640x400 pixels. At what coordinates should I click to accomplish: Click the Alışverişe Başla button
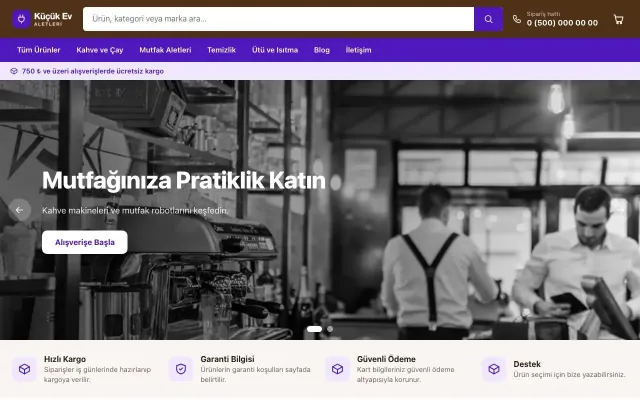[85, 242]
